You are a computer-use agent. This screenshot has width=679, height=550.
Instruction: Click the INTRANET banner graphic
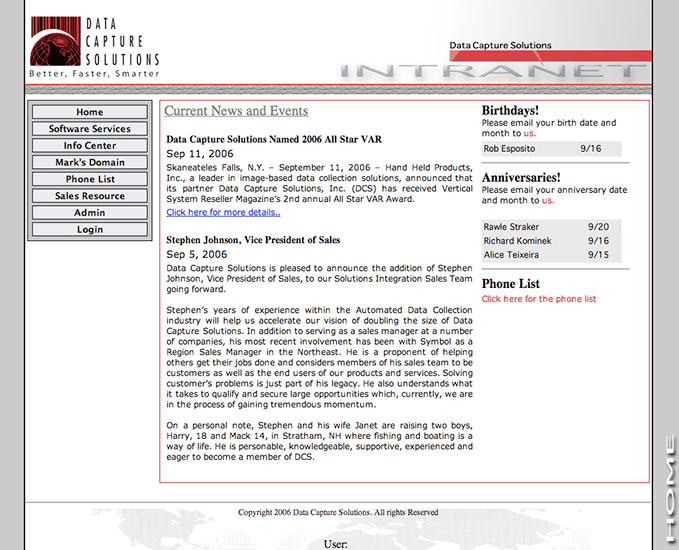point(493,71)
